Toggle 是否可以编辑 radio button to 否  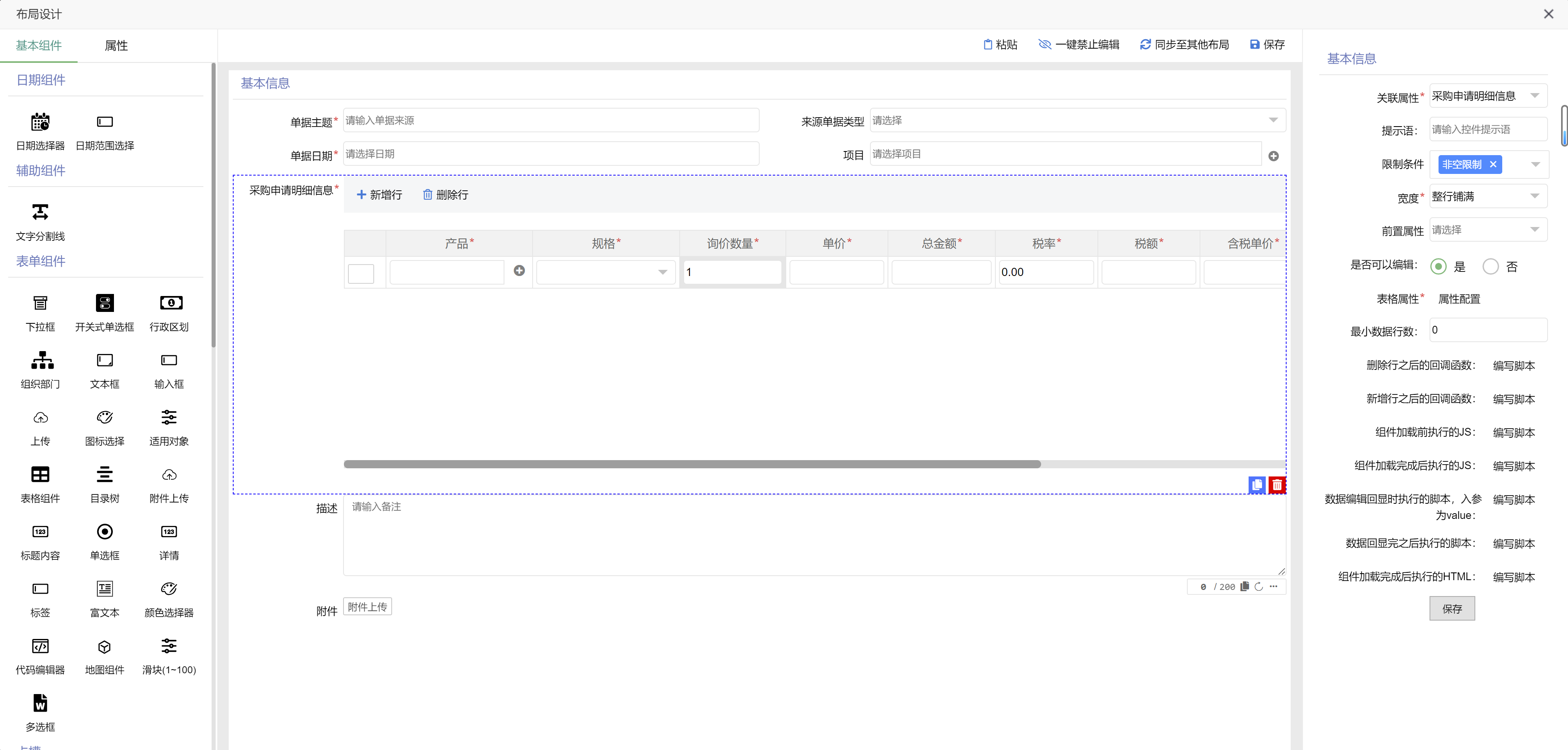click(x=1492, y=267)
